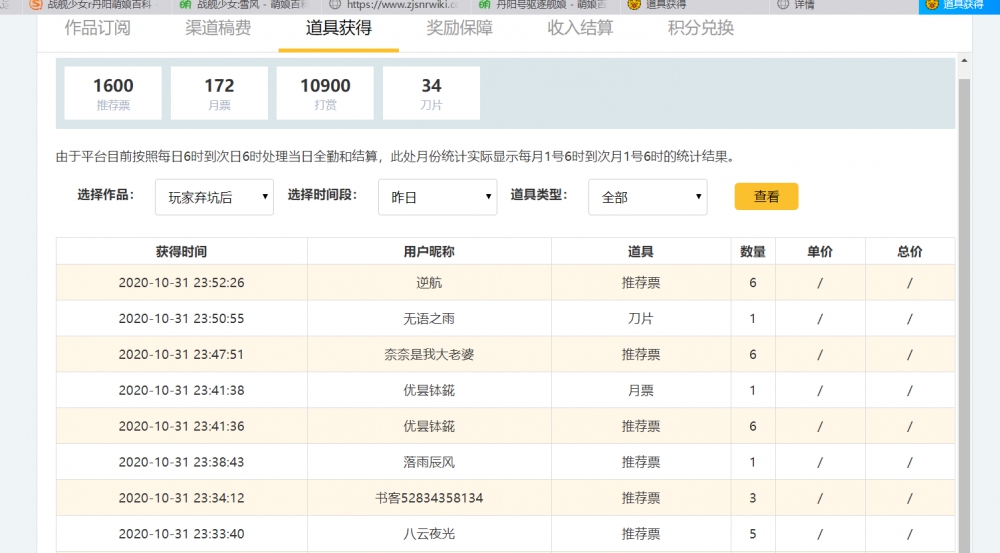Image resolution: width=1000 pixels, height=553 pixels.
Task: Click the page's vertical scrollbar
Action: [x=964, y=300]
